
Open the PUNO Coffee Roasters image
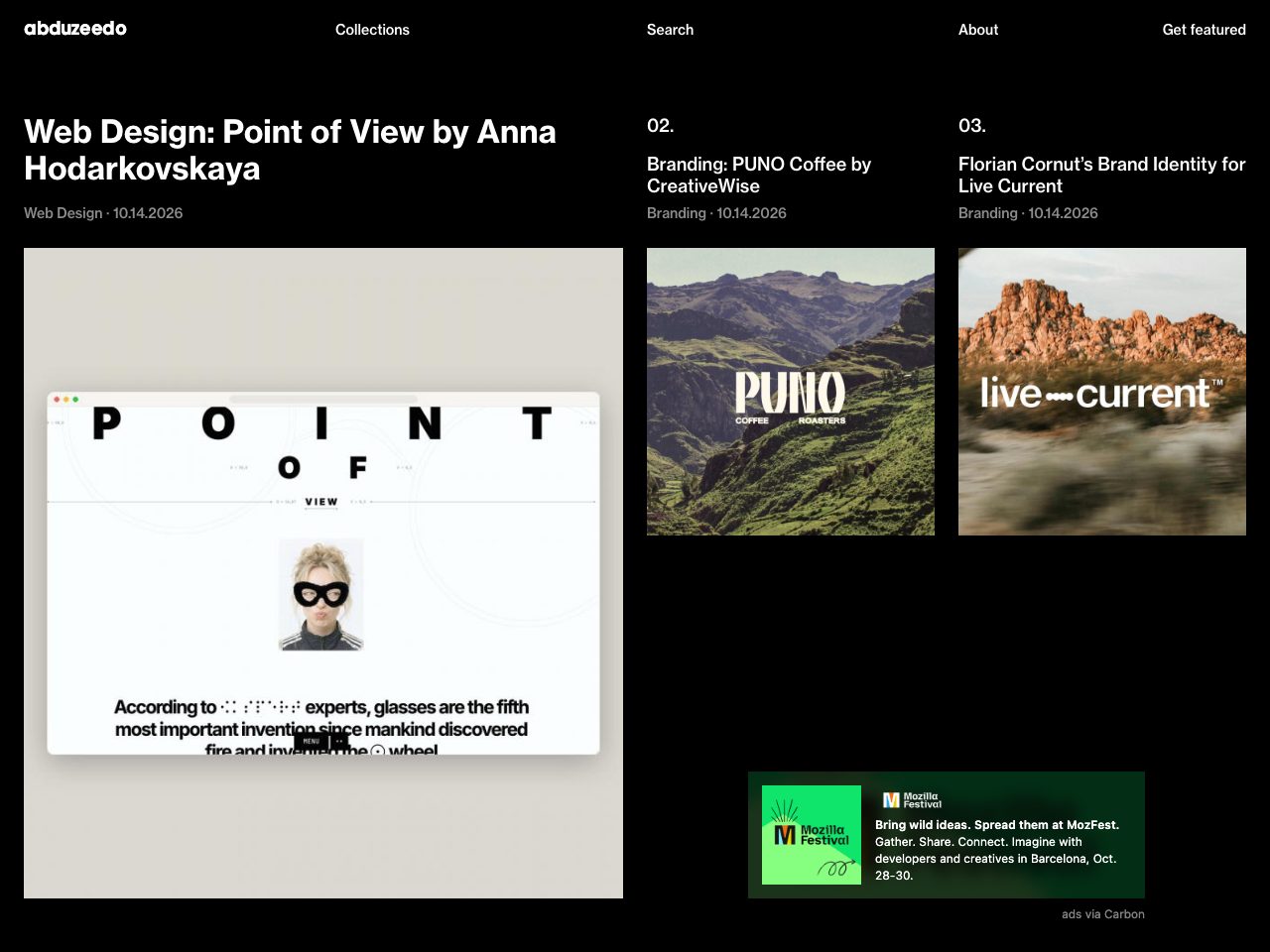tap(791, 392)
